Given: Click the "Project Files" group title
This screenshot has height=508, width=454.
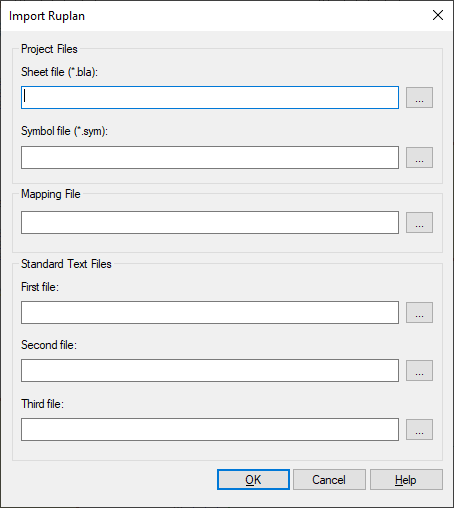Looking at the screenshot, I should coord(49,49).
